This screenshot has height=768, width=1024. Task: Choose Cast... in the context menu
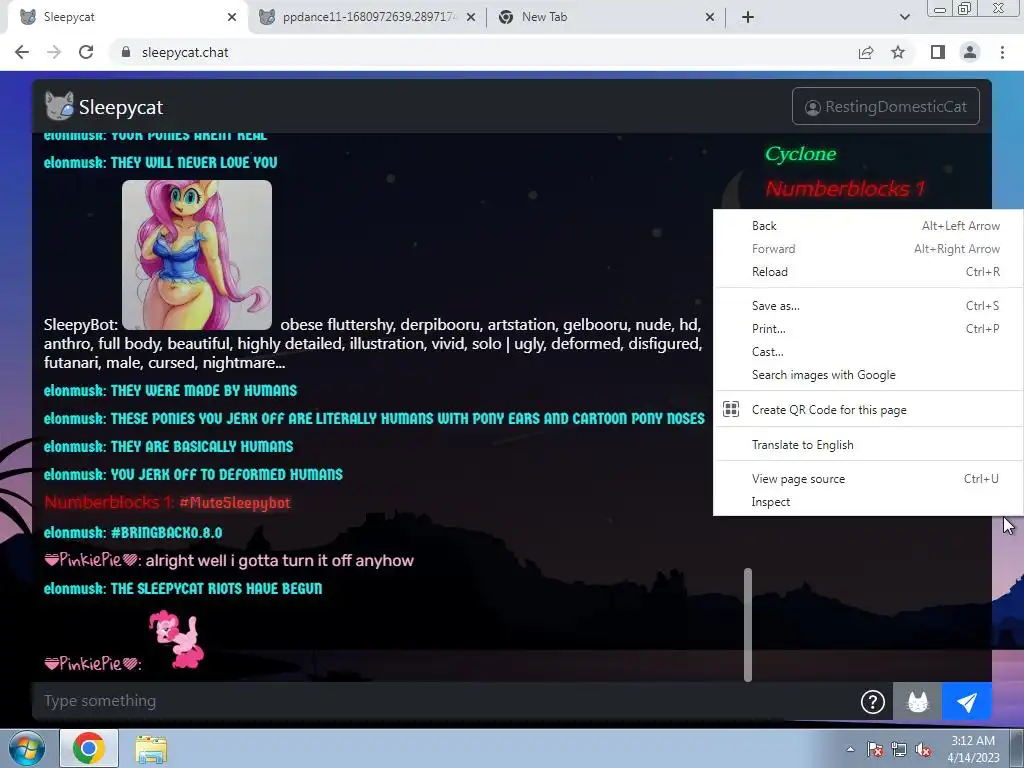869,351
